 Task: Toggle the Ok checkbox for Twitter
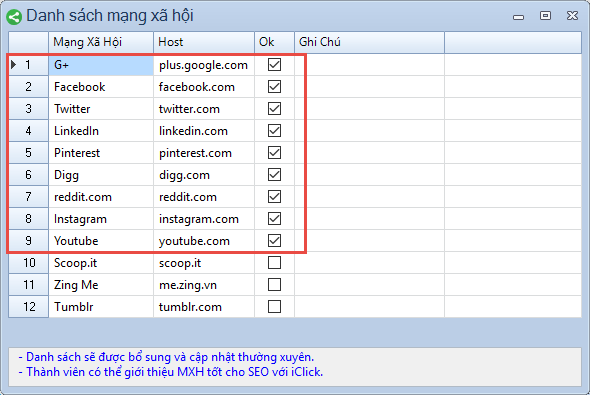(x=274, y=109)
